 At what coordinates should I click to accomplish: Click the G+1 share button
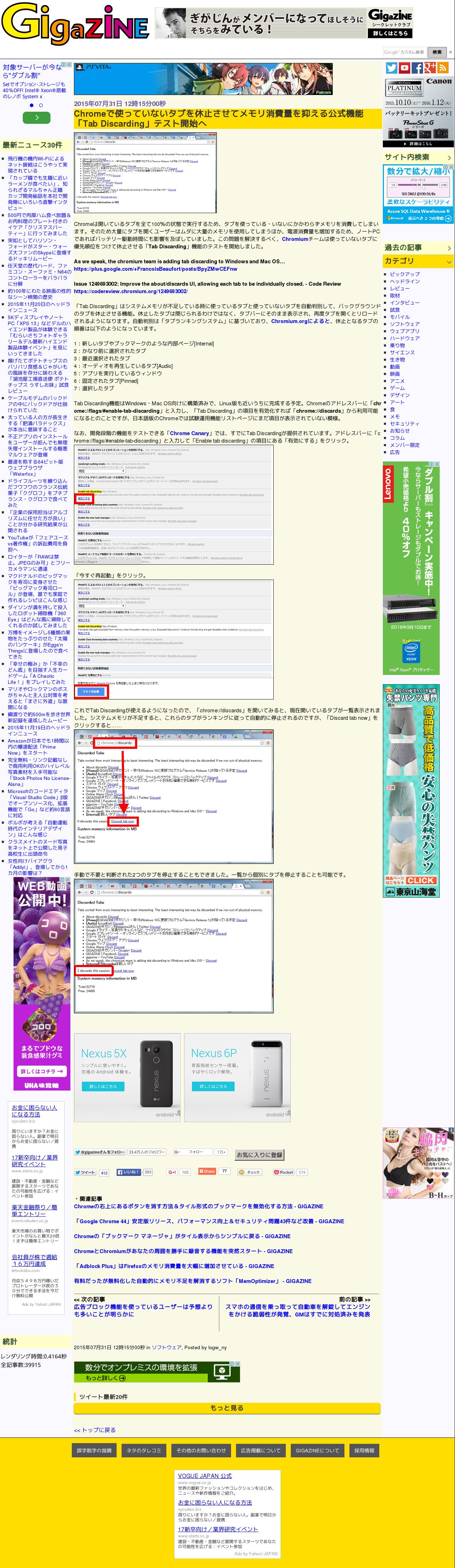tap(172, 1172)
